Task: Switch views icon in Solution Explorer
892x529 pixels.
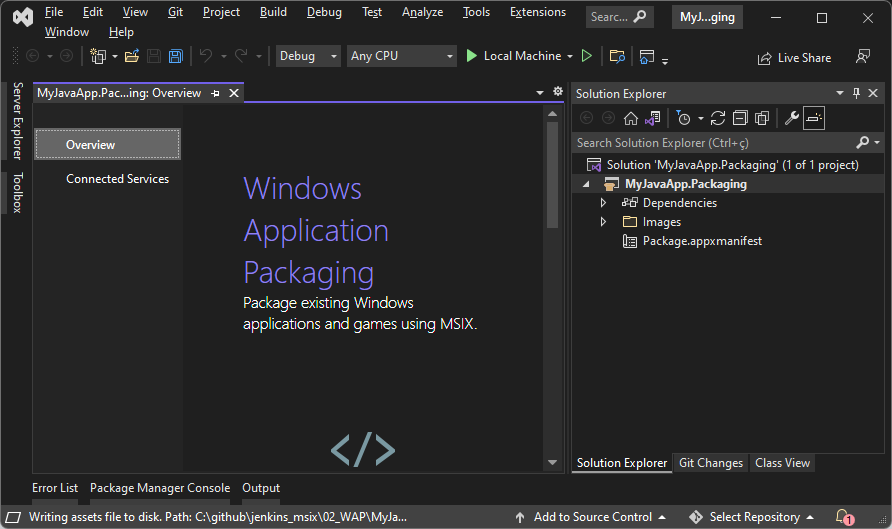Action: 653,118
